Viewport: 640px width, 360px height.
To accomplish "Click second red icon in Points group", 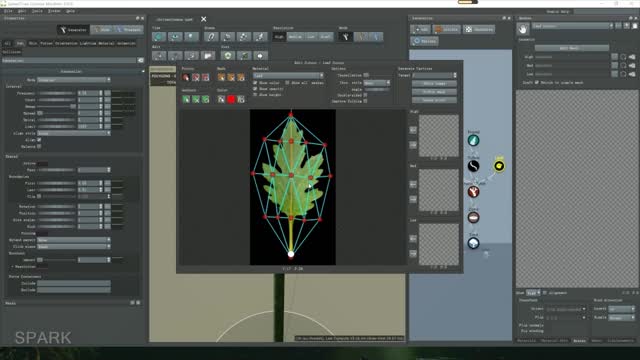I will pos(196,77).
